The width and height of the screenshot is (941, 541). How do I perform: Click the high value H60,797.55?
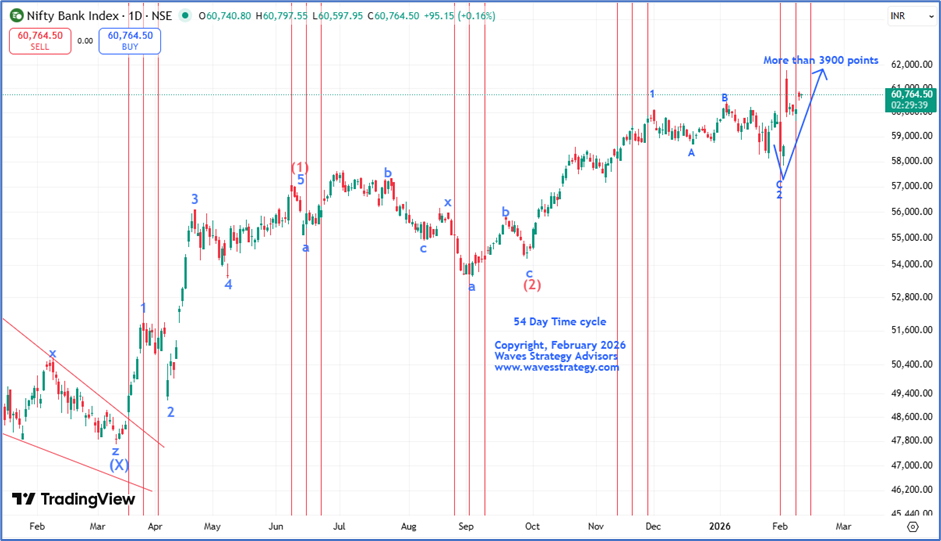(x=281, y=16)
